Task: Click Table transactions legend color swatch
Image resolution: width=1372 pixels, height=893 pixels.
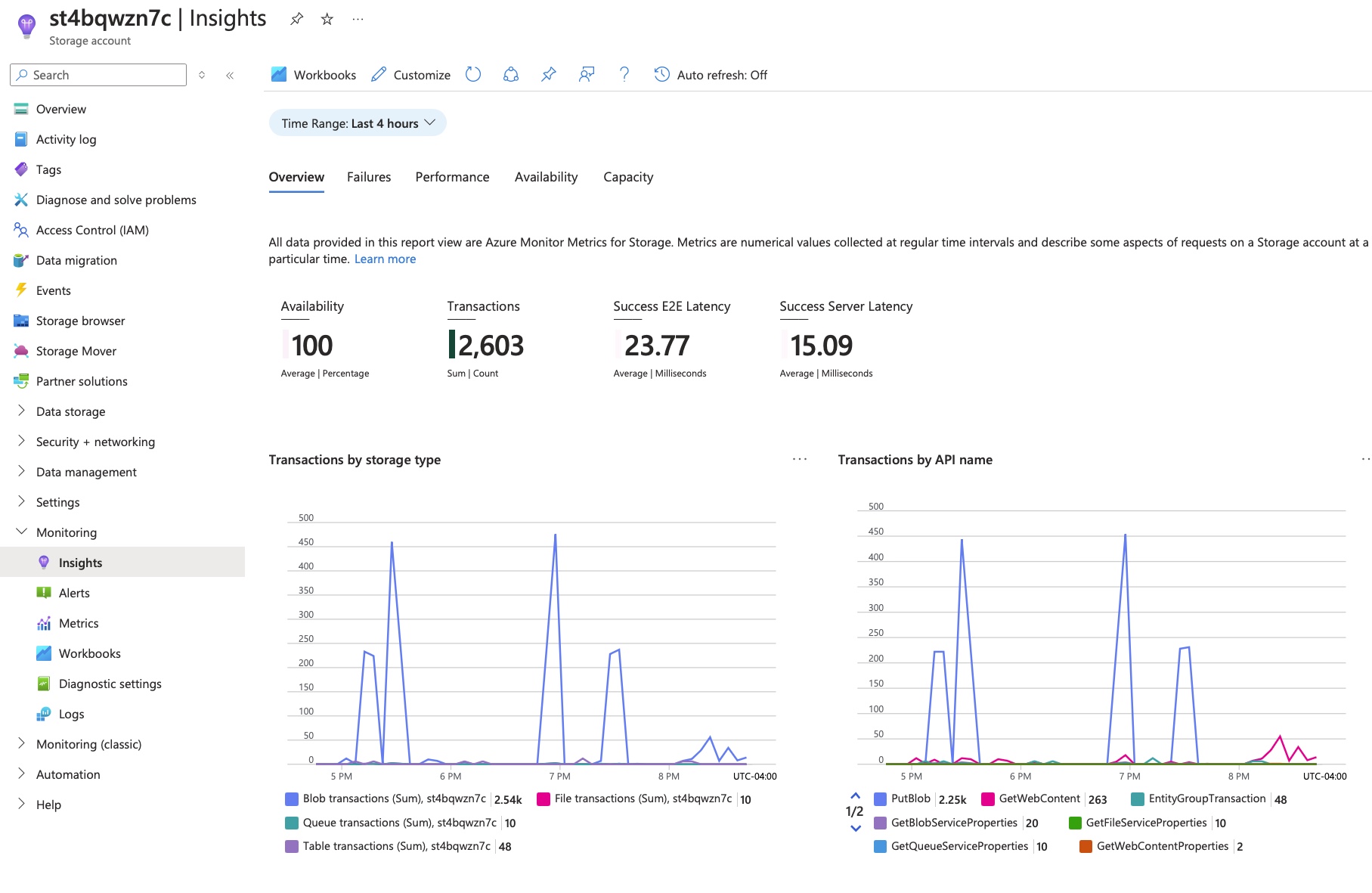Action: [x=291, y=846]
